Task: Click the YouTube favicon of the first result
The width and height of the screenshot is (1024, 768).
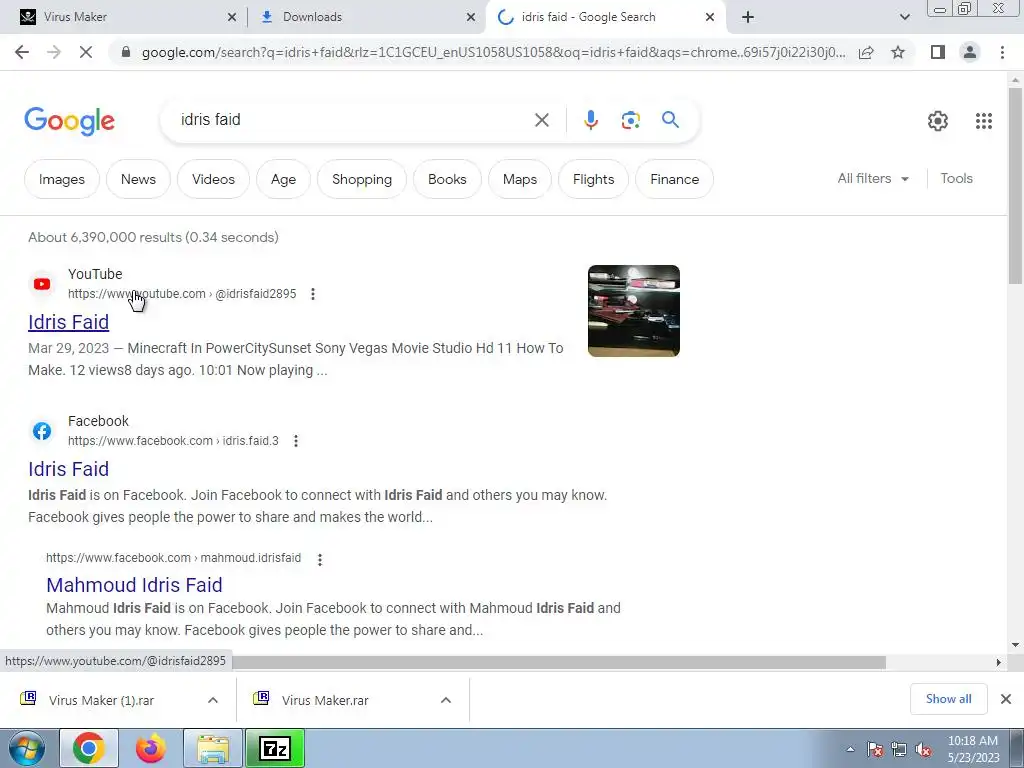Action: pos(42,284)
